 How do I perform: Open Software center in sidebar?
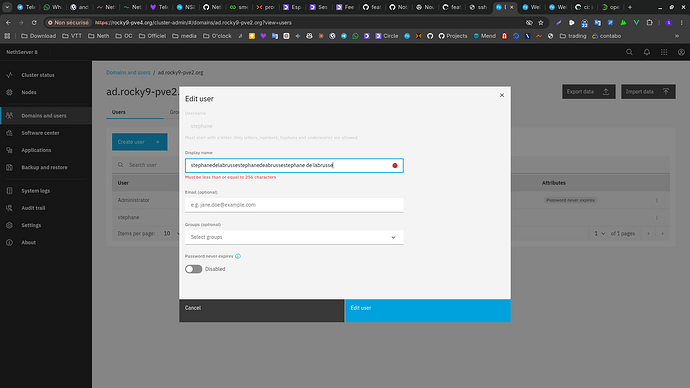click(46, 133)
